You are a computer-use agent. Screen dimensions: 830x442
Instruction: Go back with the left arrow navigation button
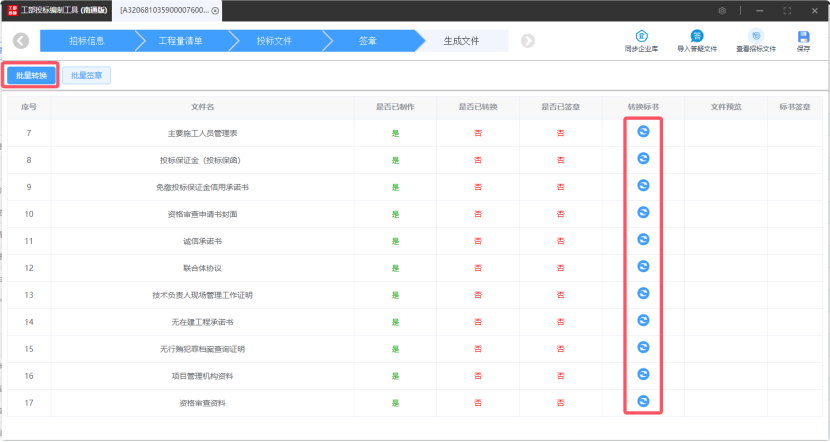tap(21, 41)
